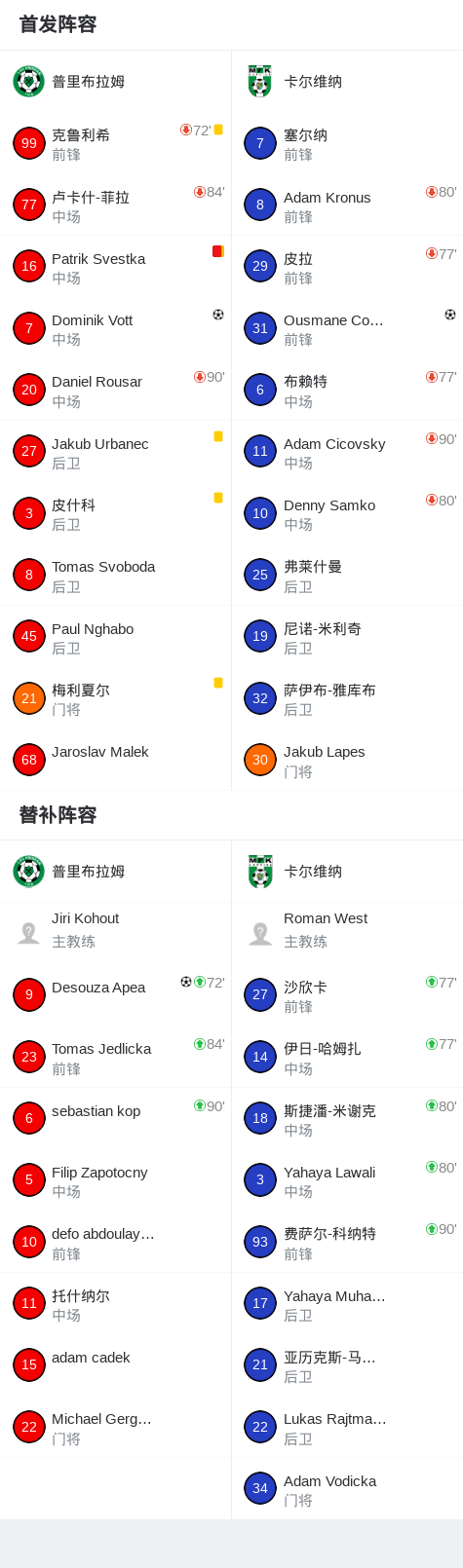Screen dimensions: 463x1568
Task: Click the 首发阵容 section header
Action: [58, 24]
